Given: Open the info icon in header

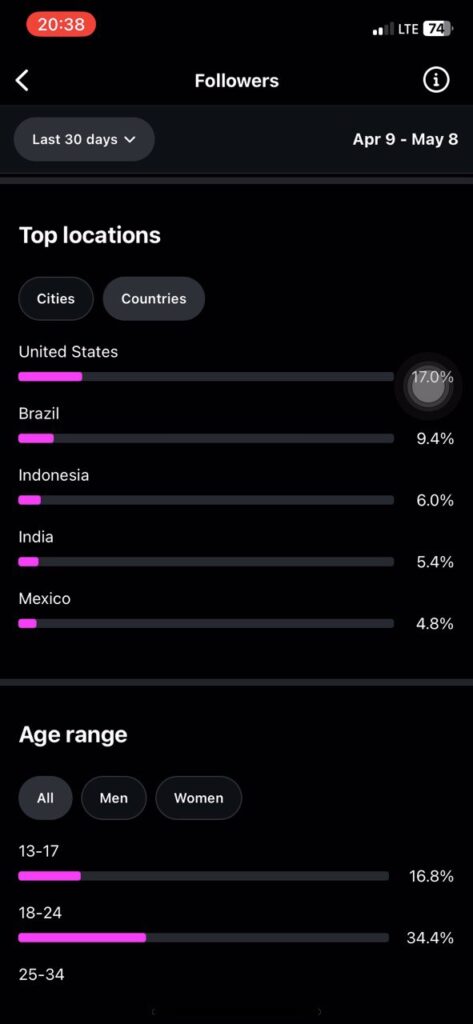Looking at the screenshot, I should click(436, 80).
